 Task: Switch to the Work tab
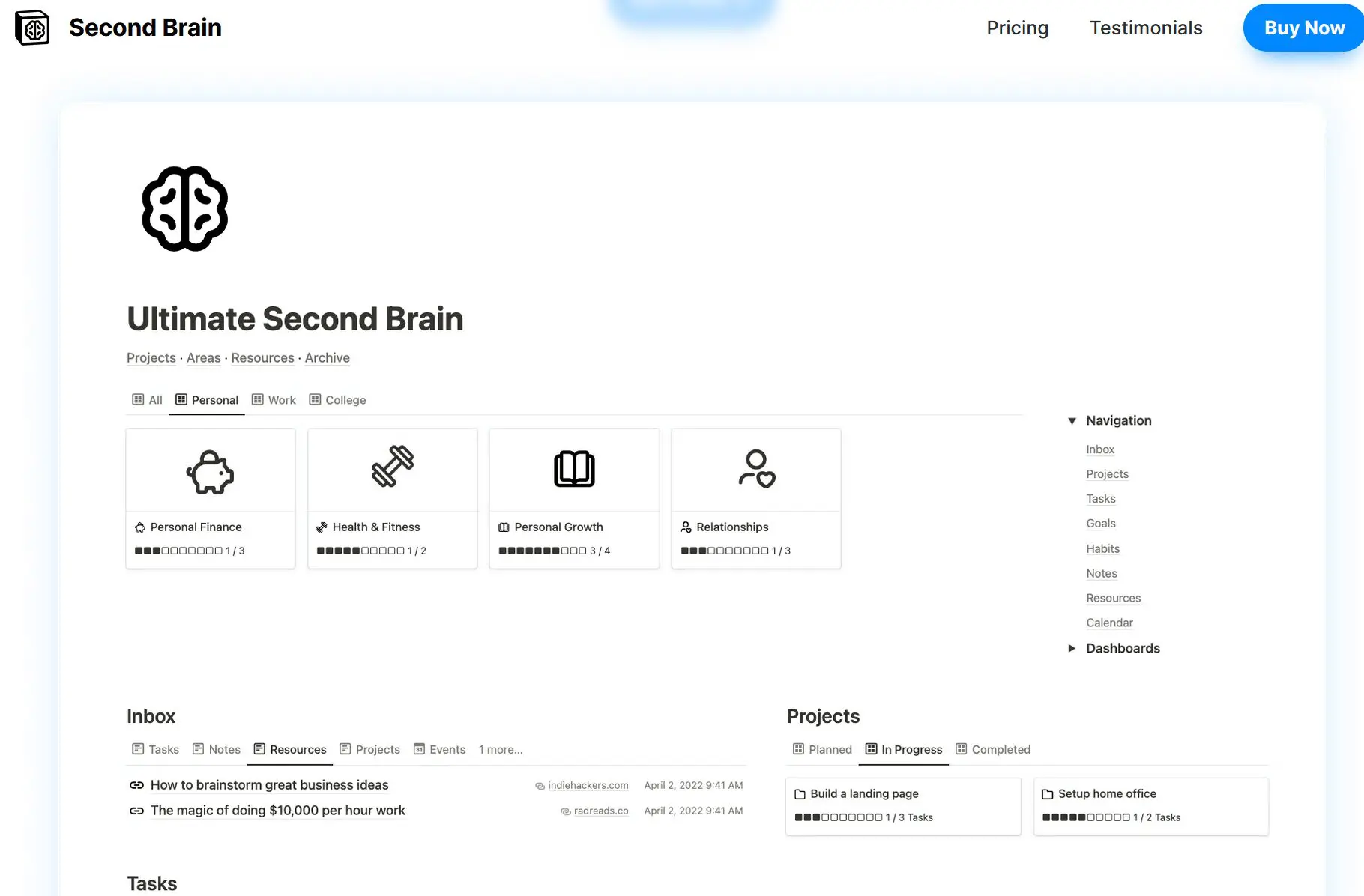274,399
